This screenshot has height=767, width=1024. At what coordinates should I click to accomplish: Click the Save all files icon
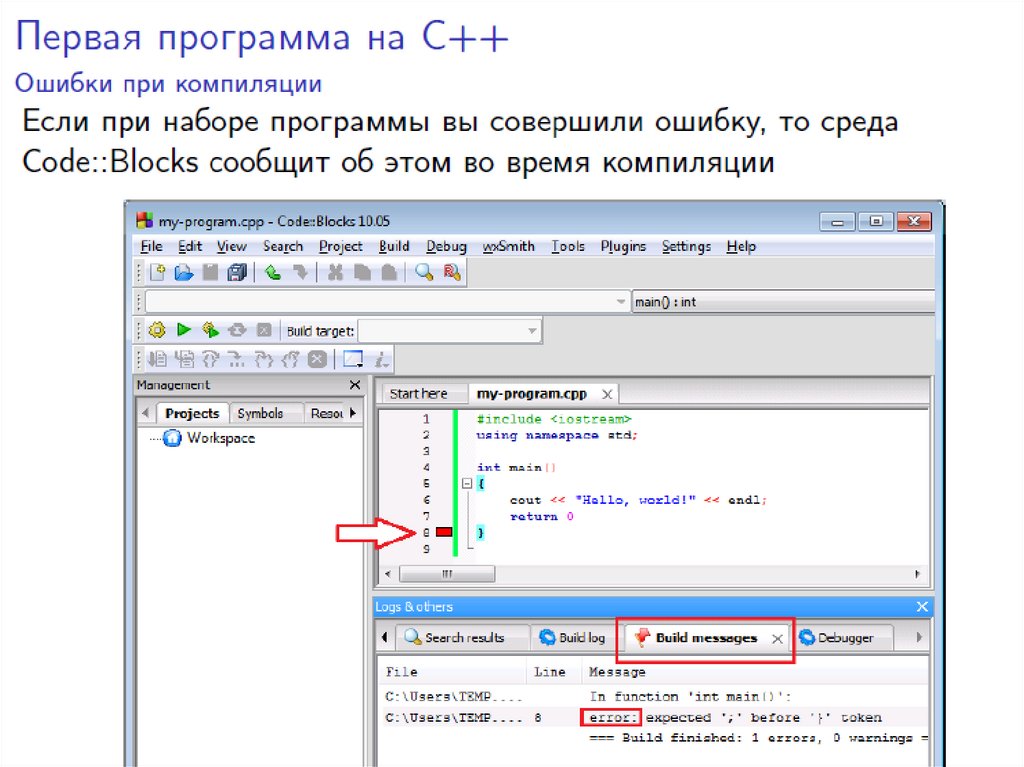[x=237, y=272]
